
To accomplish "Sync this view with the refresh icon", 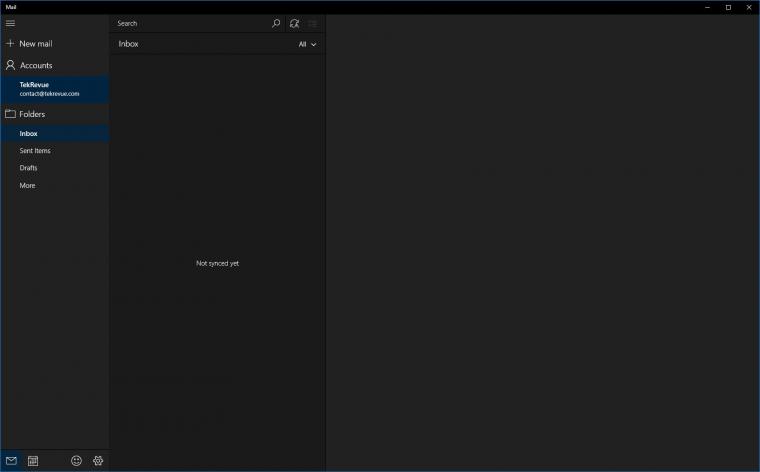I will 294,23.
